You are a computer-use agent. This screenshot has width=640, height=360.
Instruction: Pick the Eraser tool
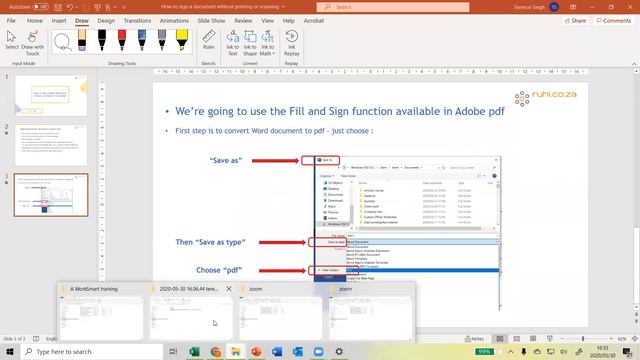point(82,40)
